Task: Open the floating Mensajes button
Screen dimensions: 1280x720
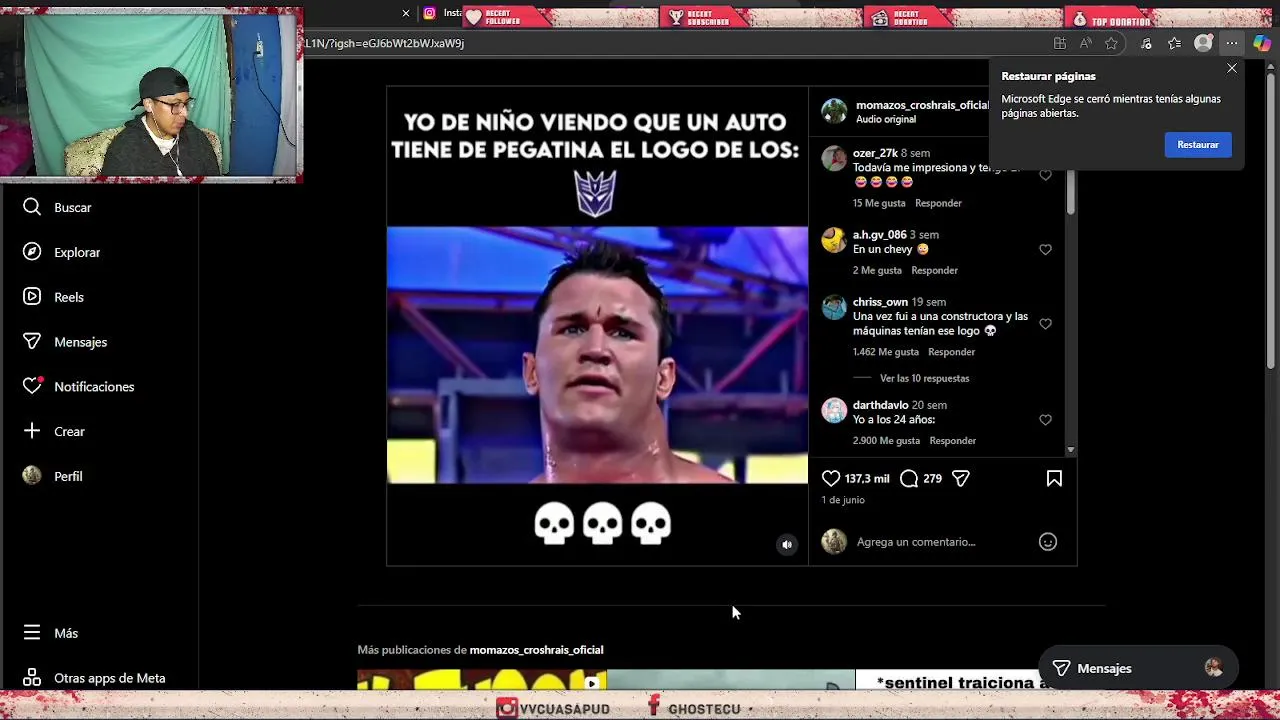Action: pyautogui.click(x=1138, y=668)
